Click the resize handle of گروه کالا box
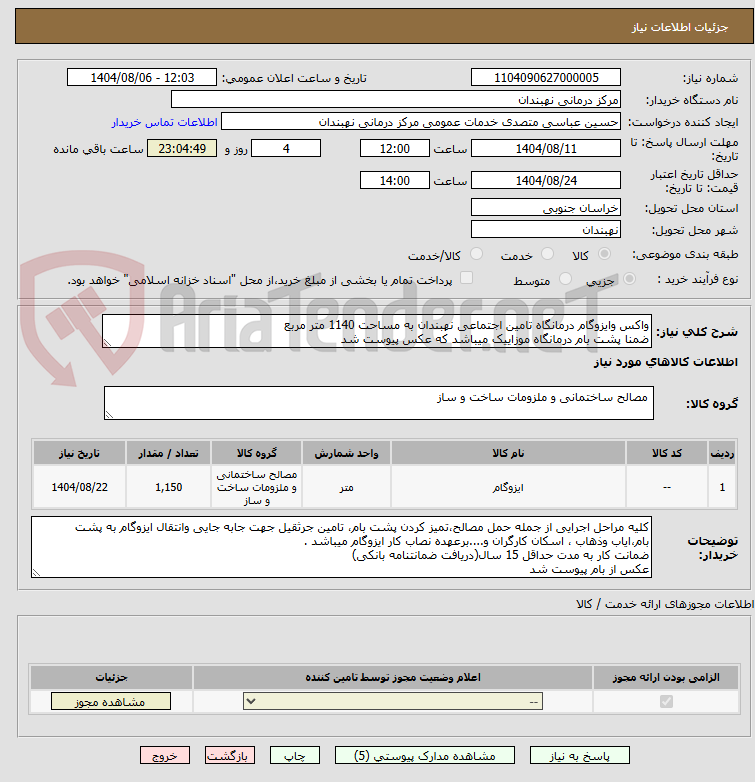Image resolution: width=755 pixels, height=782 pixels. tap(109, 414)
